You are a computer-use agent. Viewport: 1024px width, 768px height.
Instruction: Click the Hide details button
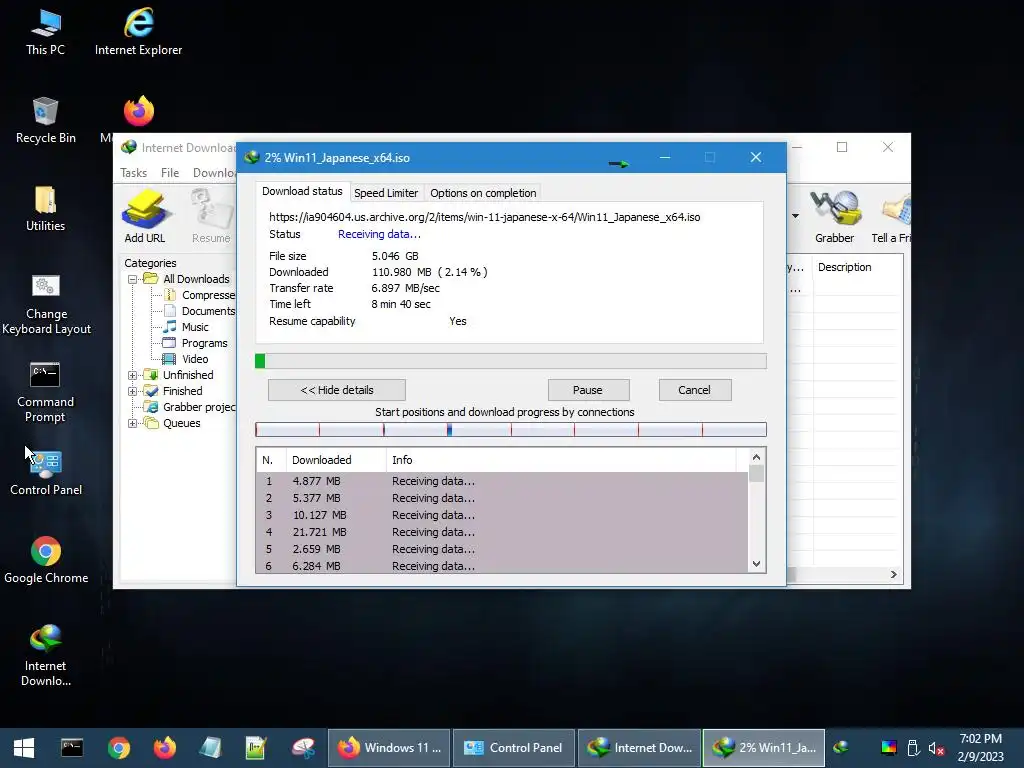point(337,390)
